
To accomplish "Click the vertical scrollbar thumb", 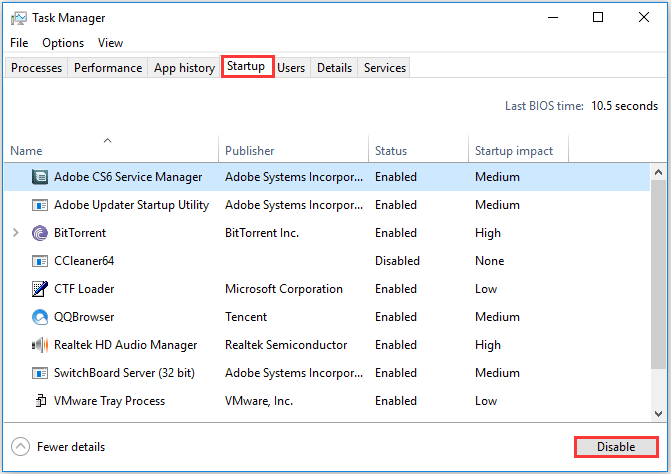I will click(658, 274).
